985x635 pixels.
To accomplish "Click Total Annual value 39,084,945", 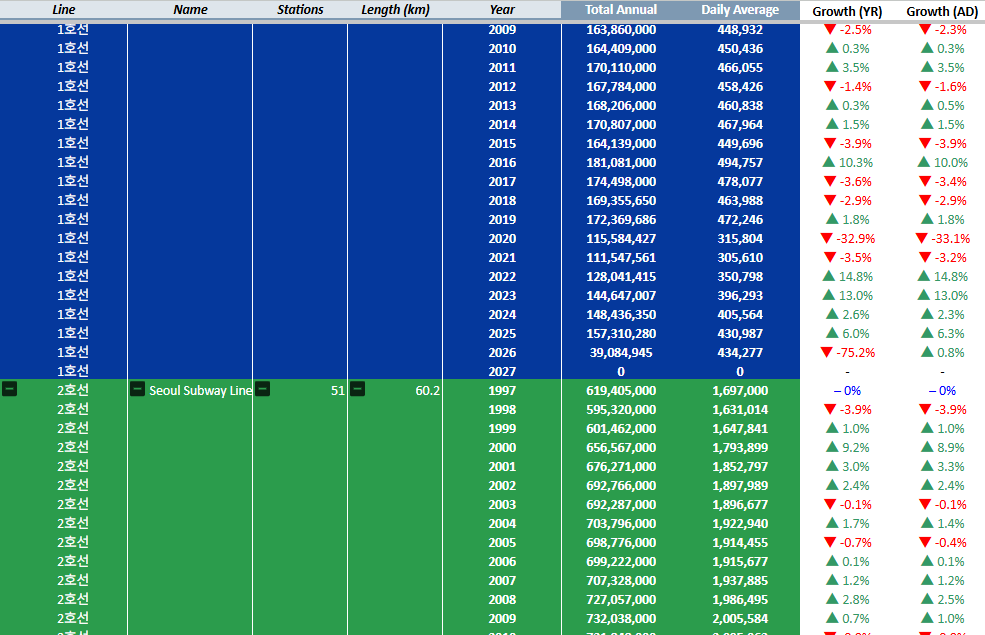I will coord(621,352).
